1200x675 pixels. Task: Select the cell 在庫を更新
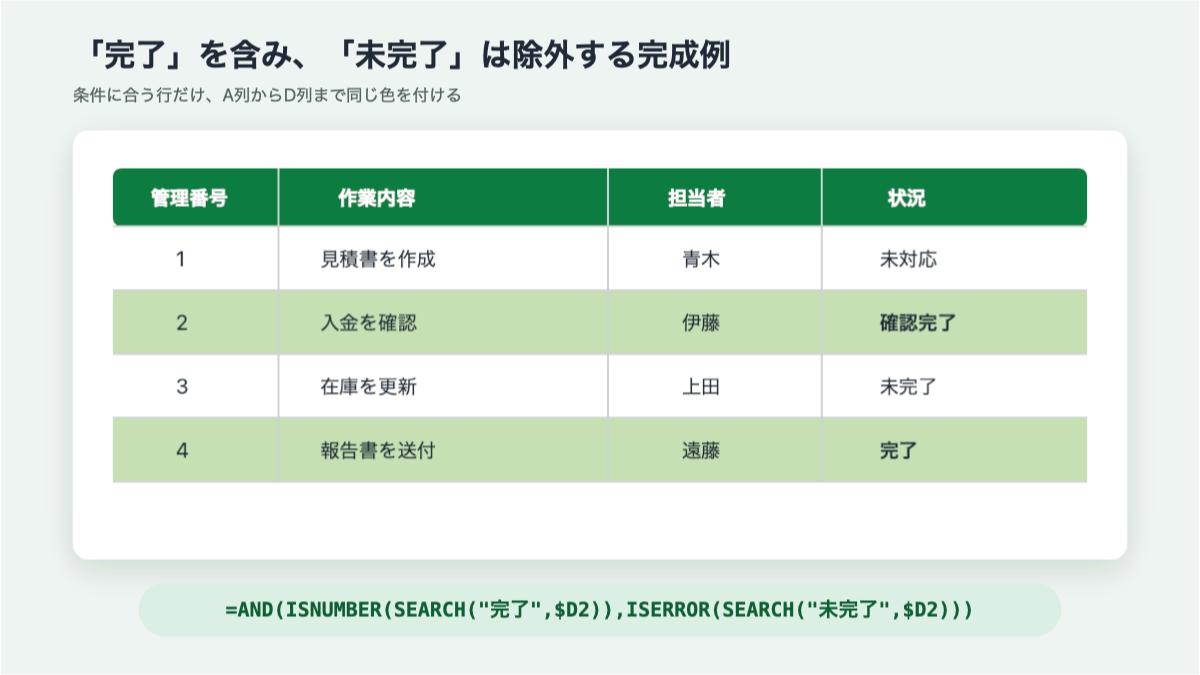coord(443,387)
